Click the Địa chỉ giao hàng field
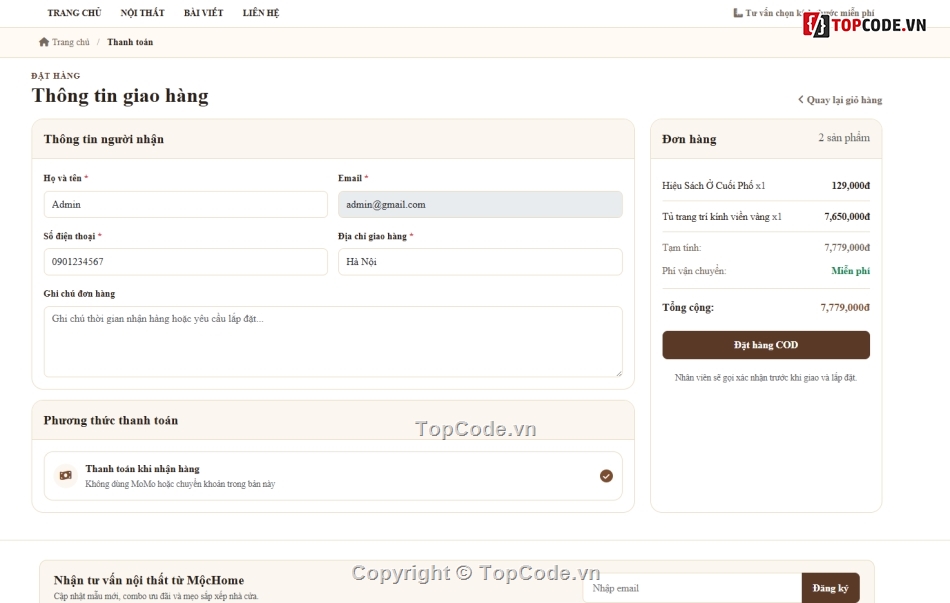This screenshot has height=603, width=950. tap(480, 262)
